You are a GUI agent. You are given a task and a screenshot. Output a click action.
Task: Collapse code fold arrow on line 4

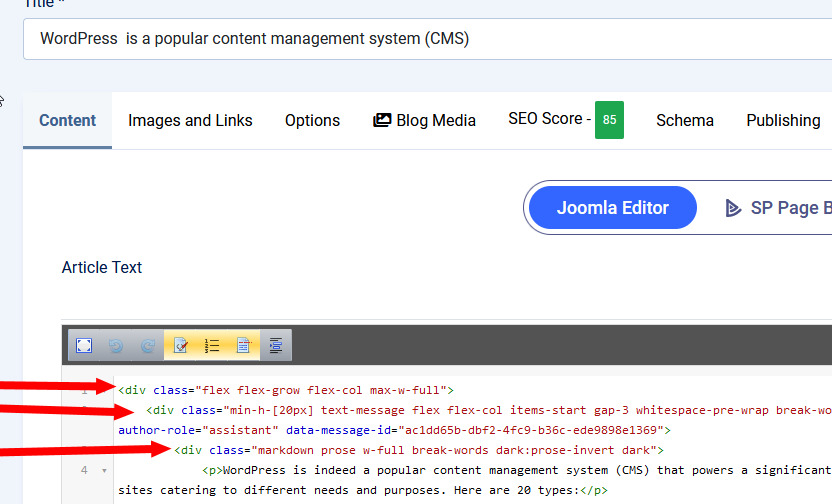[104, 470]
